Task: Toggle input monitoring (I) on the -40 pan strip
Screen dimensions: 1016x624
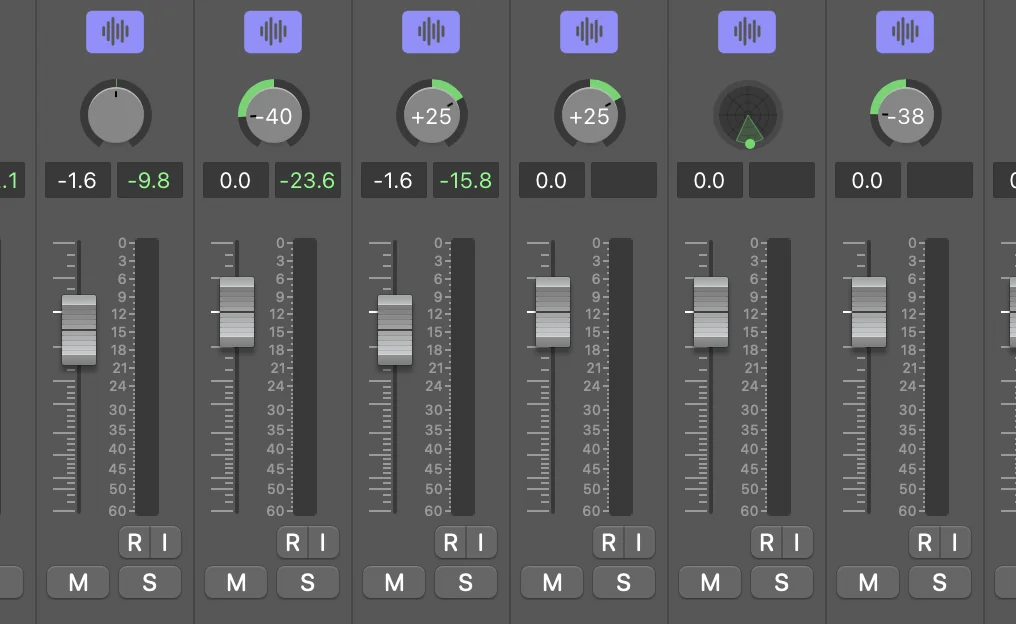Action: click(322, 543)
